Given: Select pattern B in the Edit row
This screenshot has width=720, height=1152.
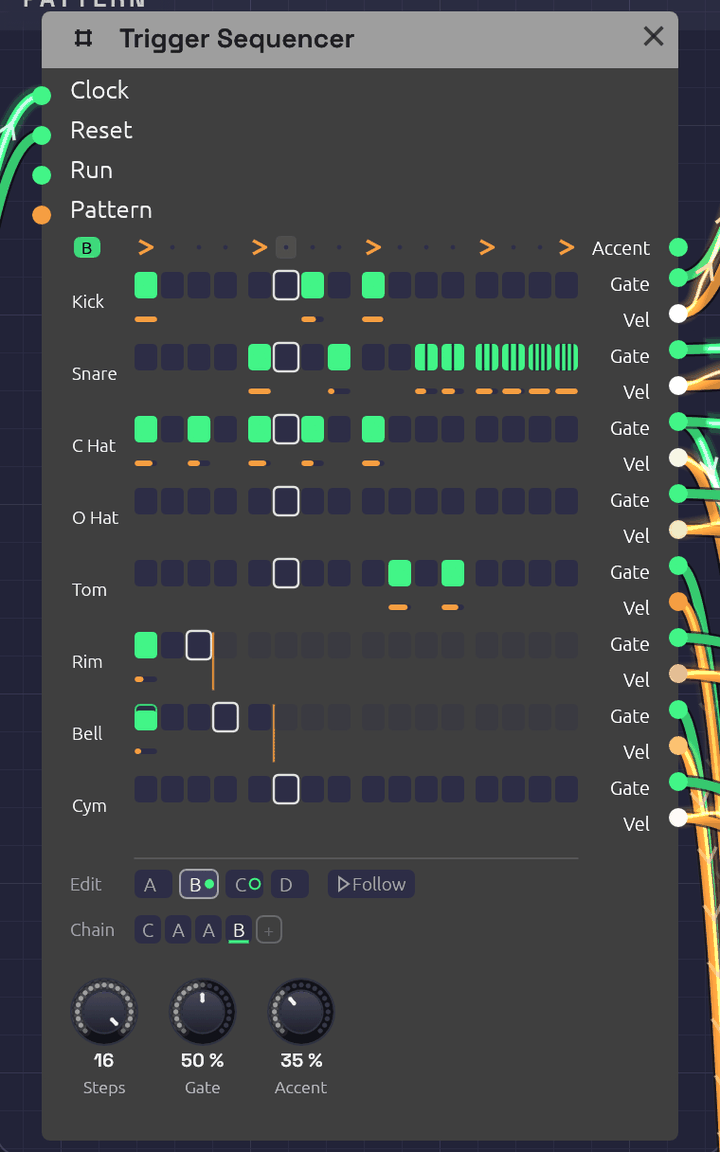Looking at the screenshot, I should click(198, 885).
